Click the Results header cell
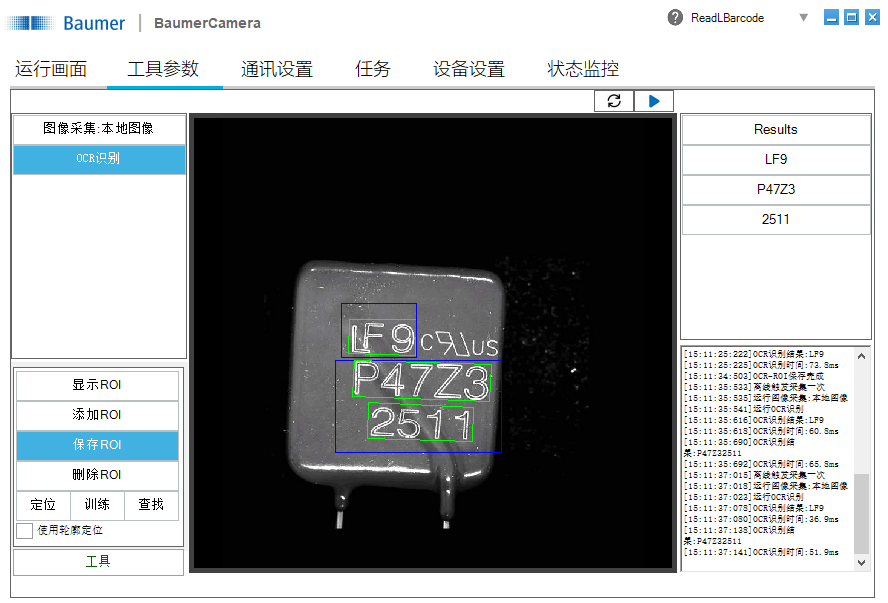Screen dimensions: 888x603 point(776,130)
